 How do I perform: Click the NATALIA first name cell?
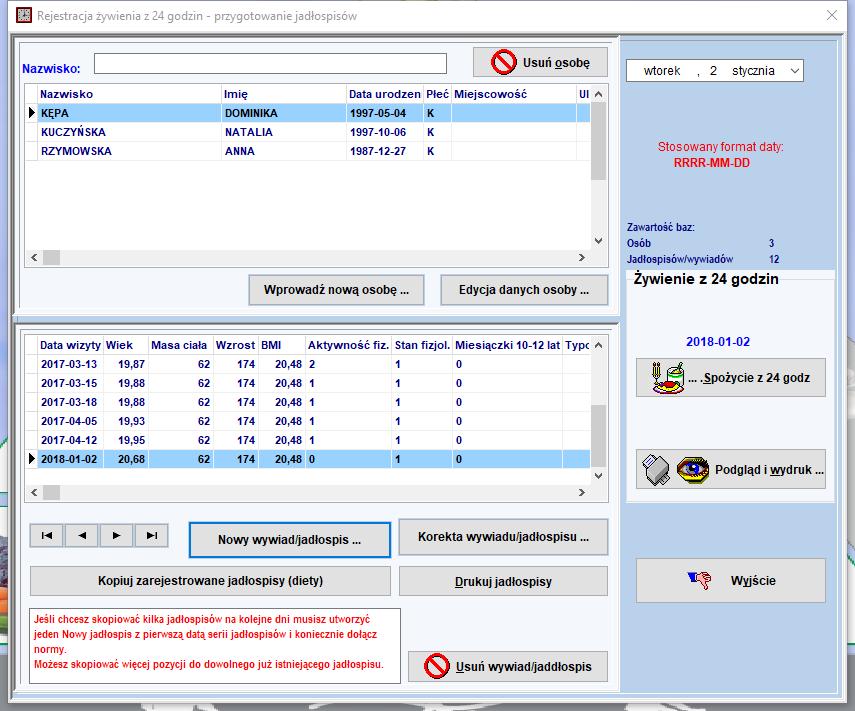(x=284, y=132)
